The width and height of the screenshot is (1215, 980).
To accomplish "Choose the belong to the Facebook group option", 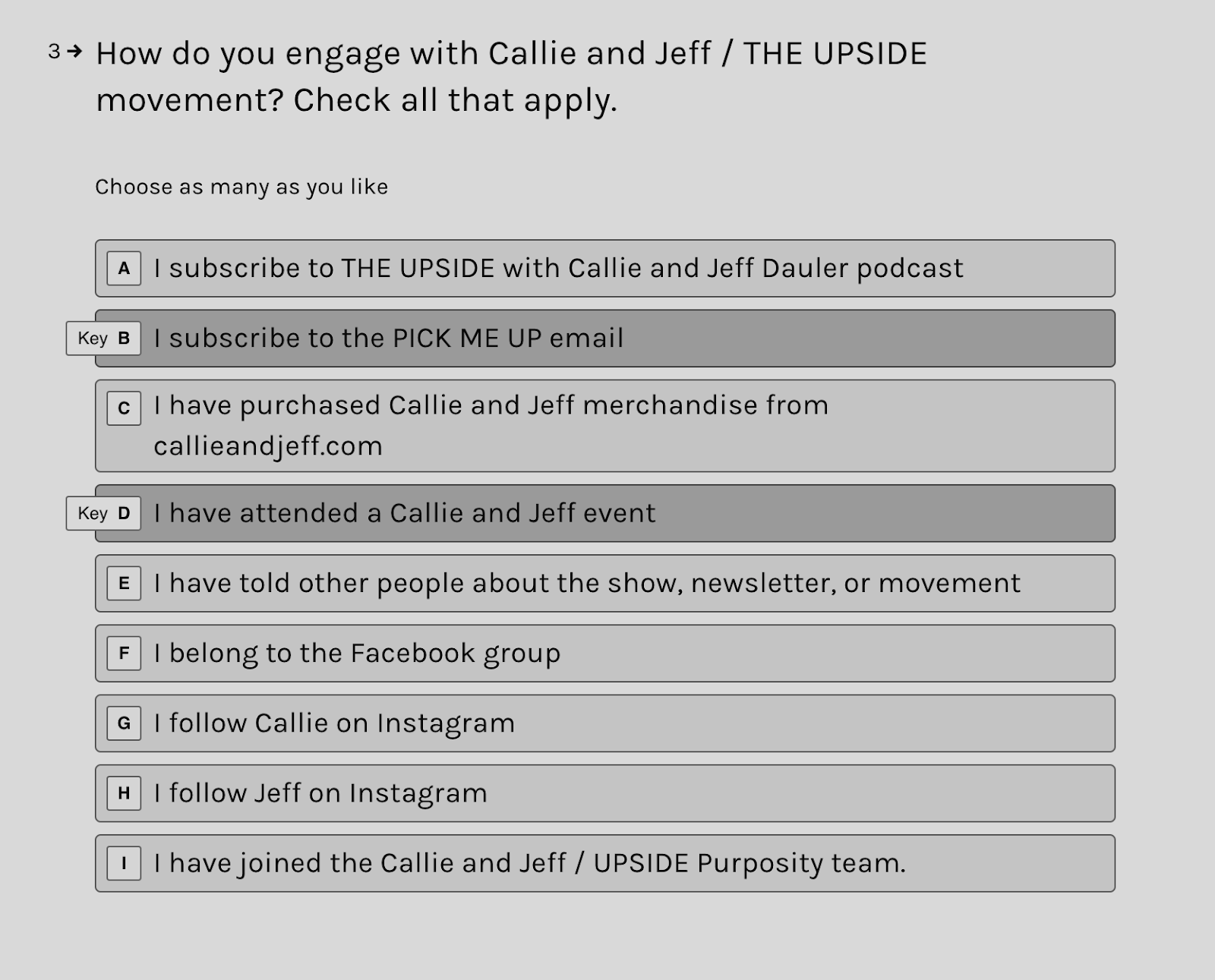I will [x=604, y=654].
